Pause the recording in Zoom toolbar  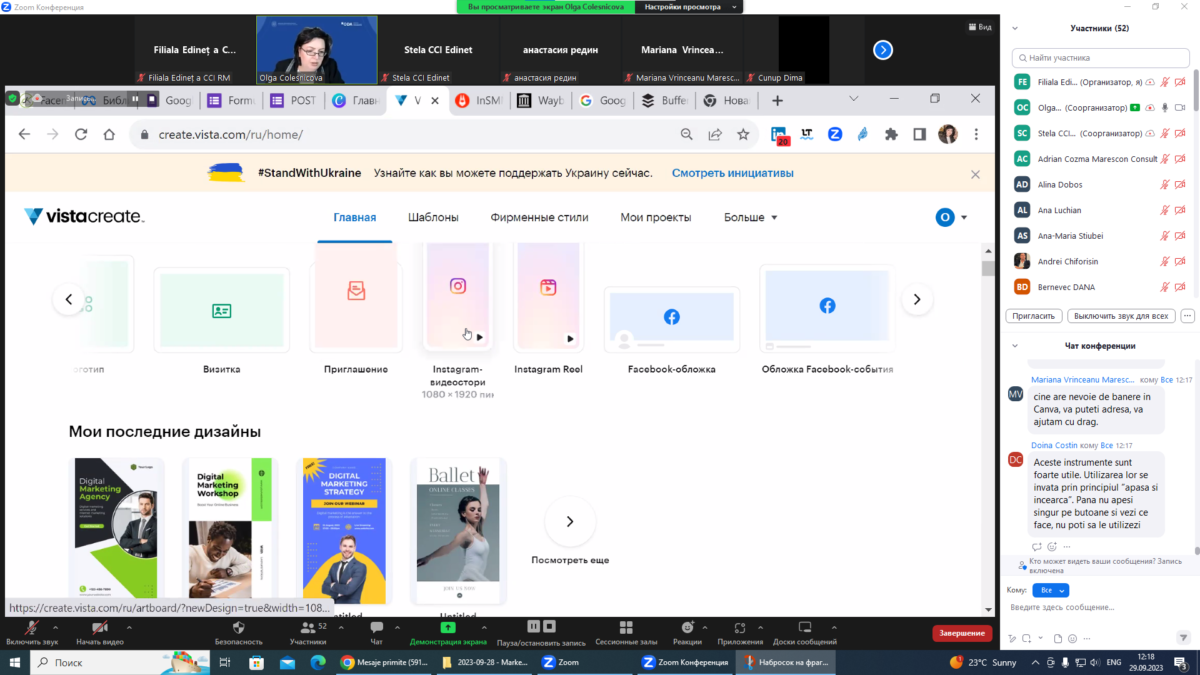pos(533,627)
